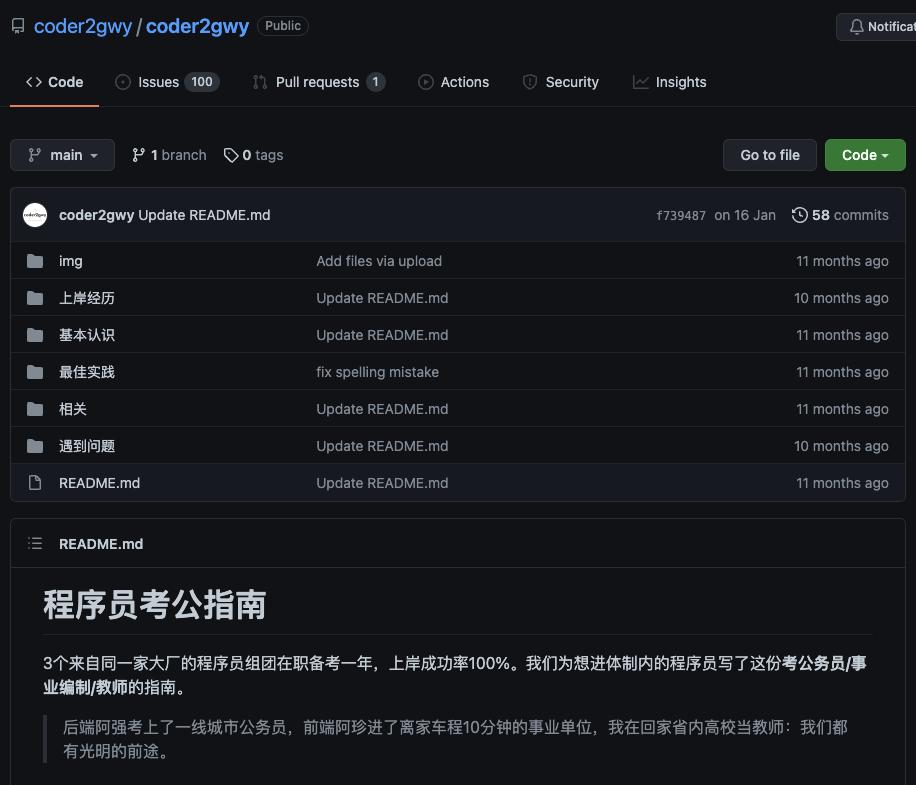This screenshot has height=785, width=916.
Task: Click the Issues count badge 100
Action: (x=202, y=82)
